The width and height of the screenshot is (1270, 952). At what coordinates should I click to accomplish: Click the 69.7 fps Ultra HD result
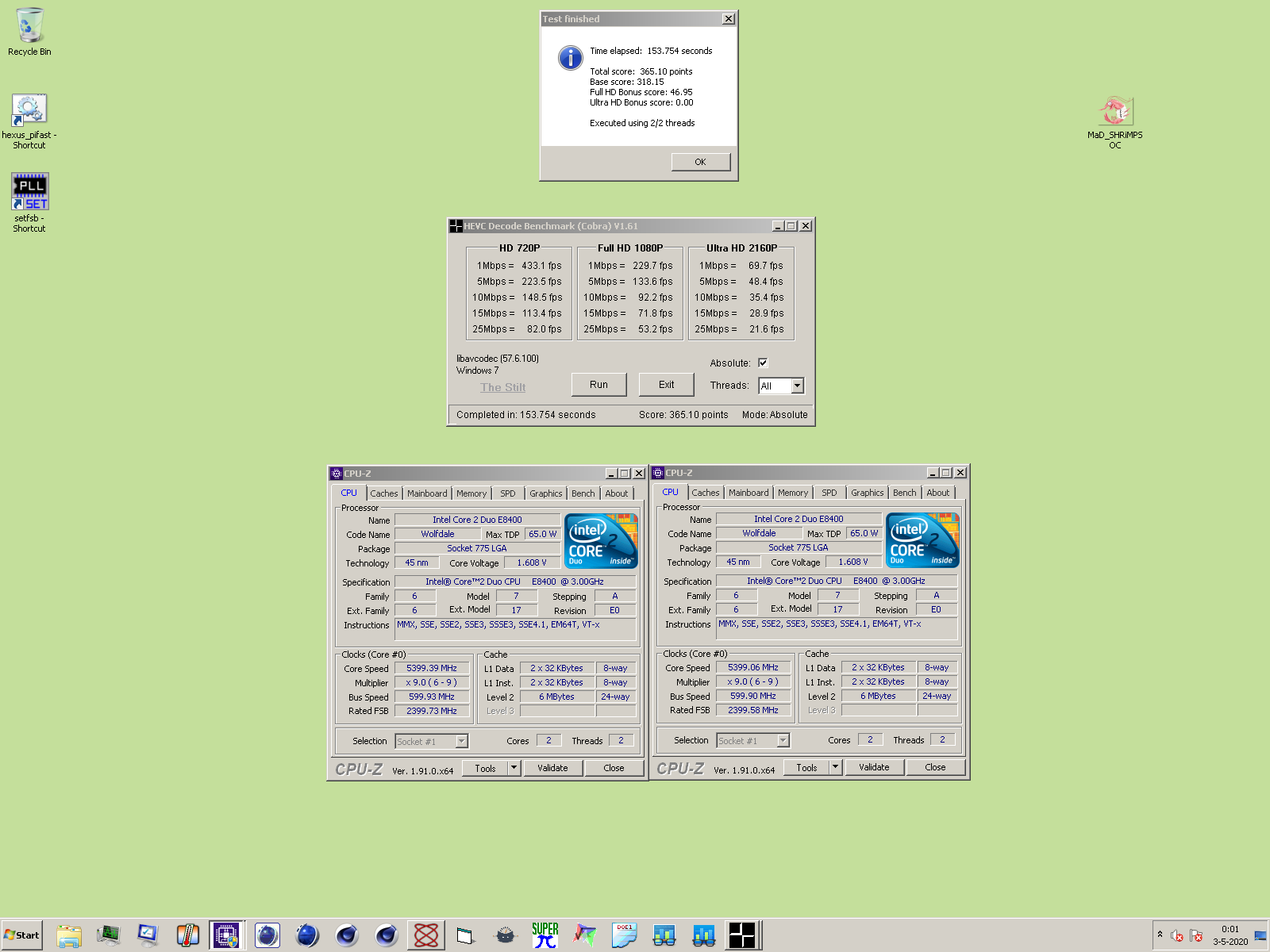tap(766, 266)
